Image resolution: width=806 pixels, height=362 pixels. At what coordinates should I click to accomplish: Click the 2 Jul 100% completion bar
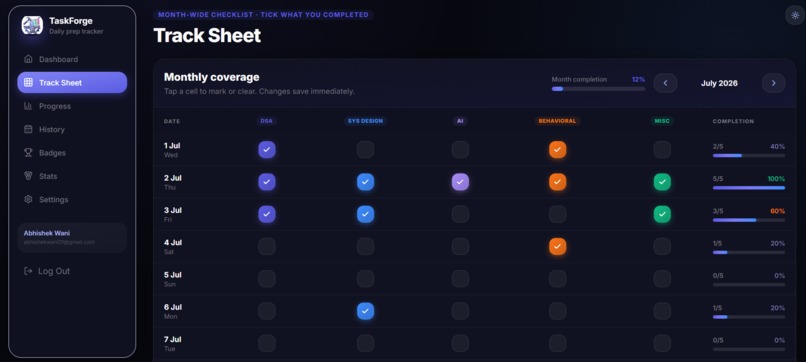(x=749, y=188)
